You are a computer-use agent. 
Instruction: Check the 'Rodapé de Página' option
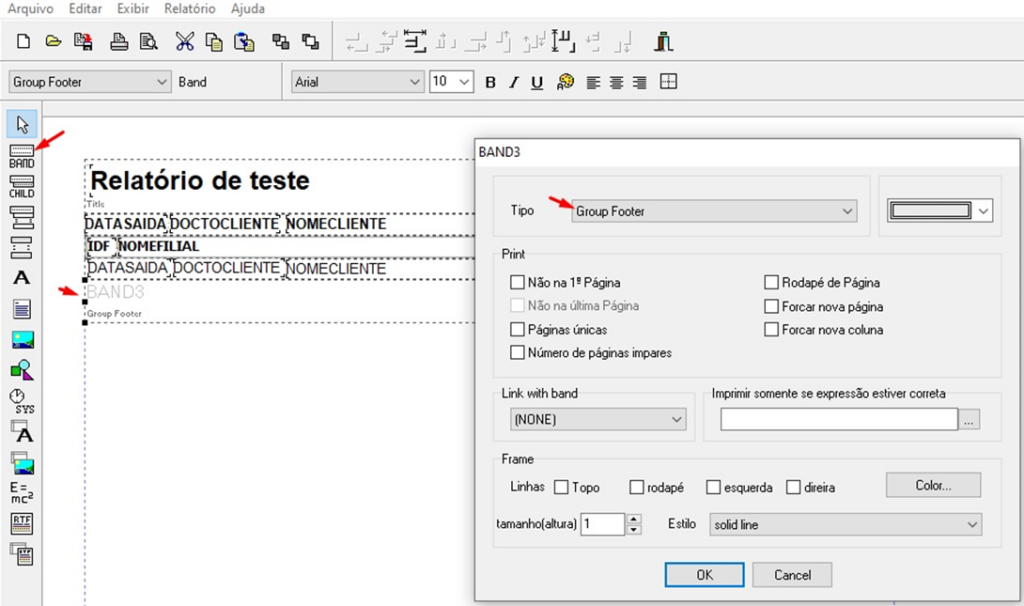772,283
